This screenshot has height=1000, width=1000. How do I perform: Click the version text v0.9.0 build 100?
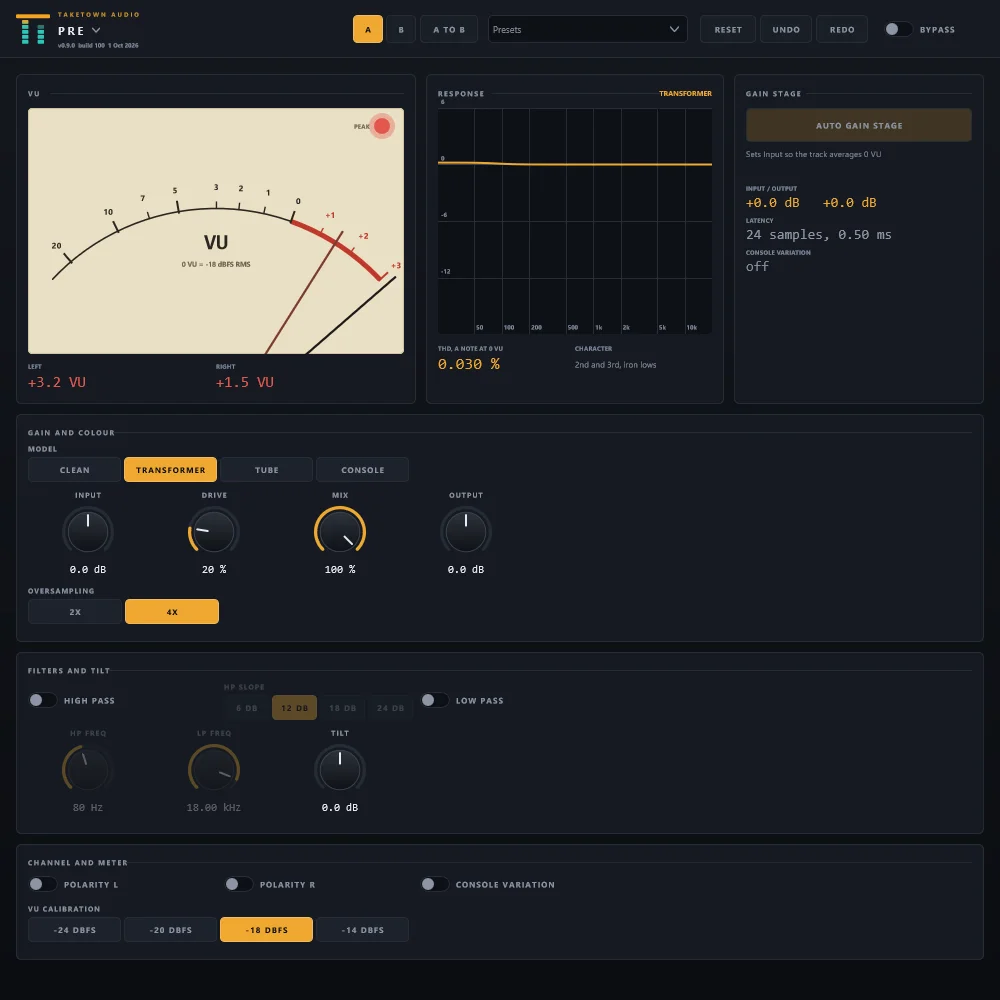pos(98,45)
